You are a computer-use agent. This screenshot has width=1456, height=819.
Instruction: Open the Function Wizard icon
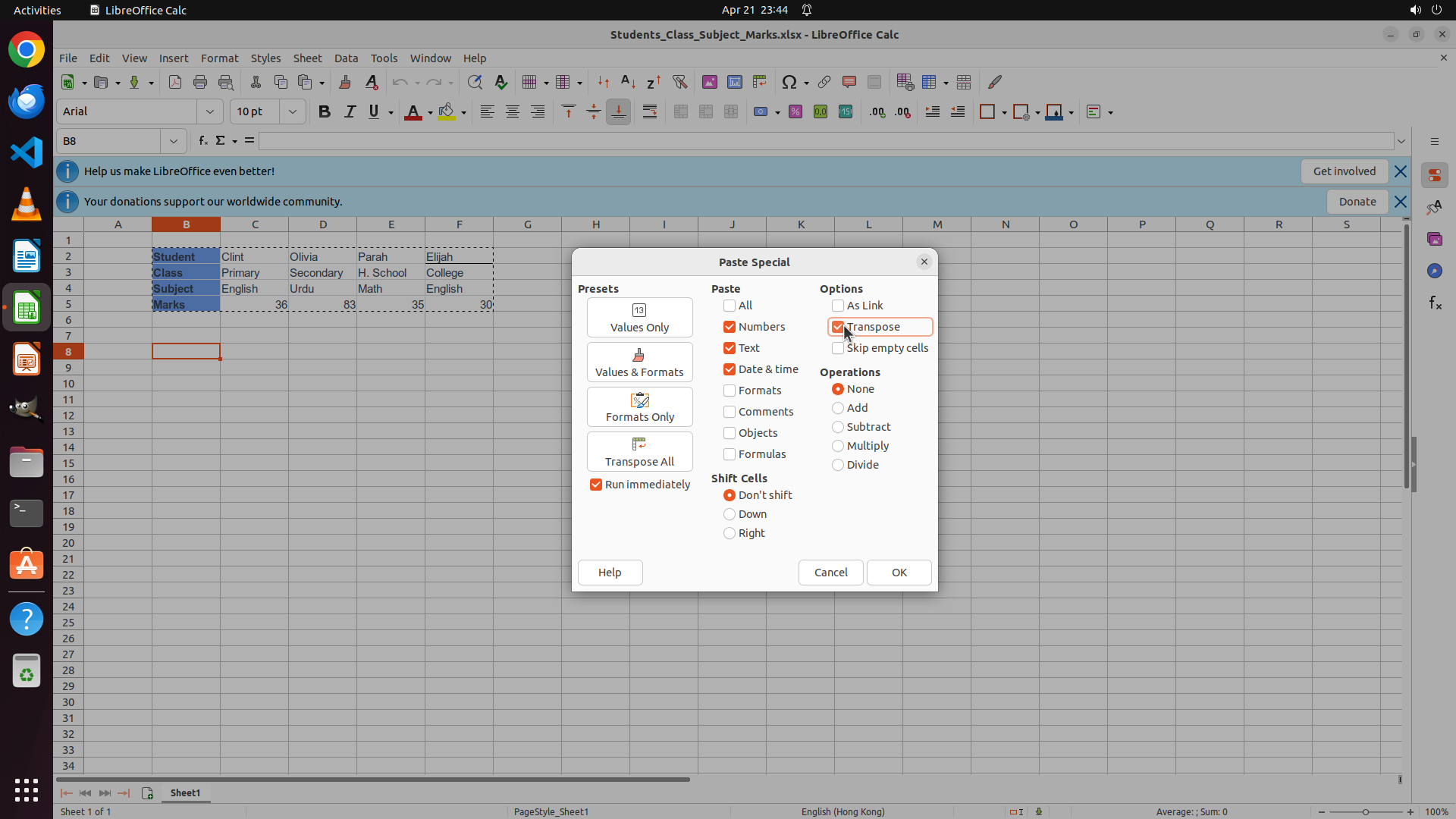coord(202,141)
